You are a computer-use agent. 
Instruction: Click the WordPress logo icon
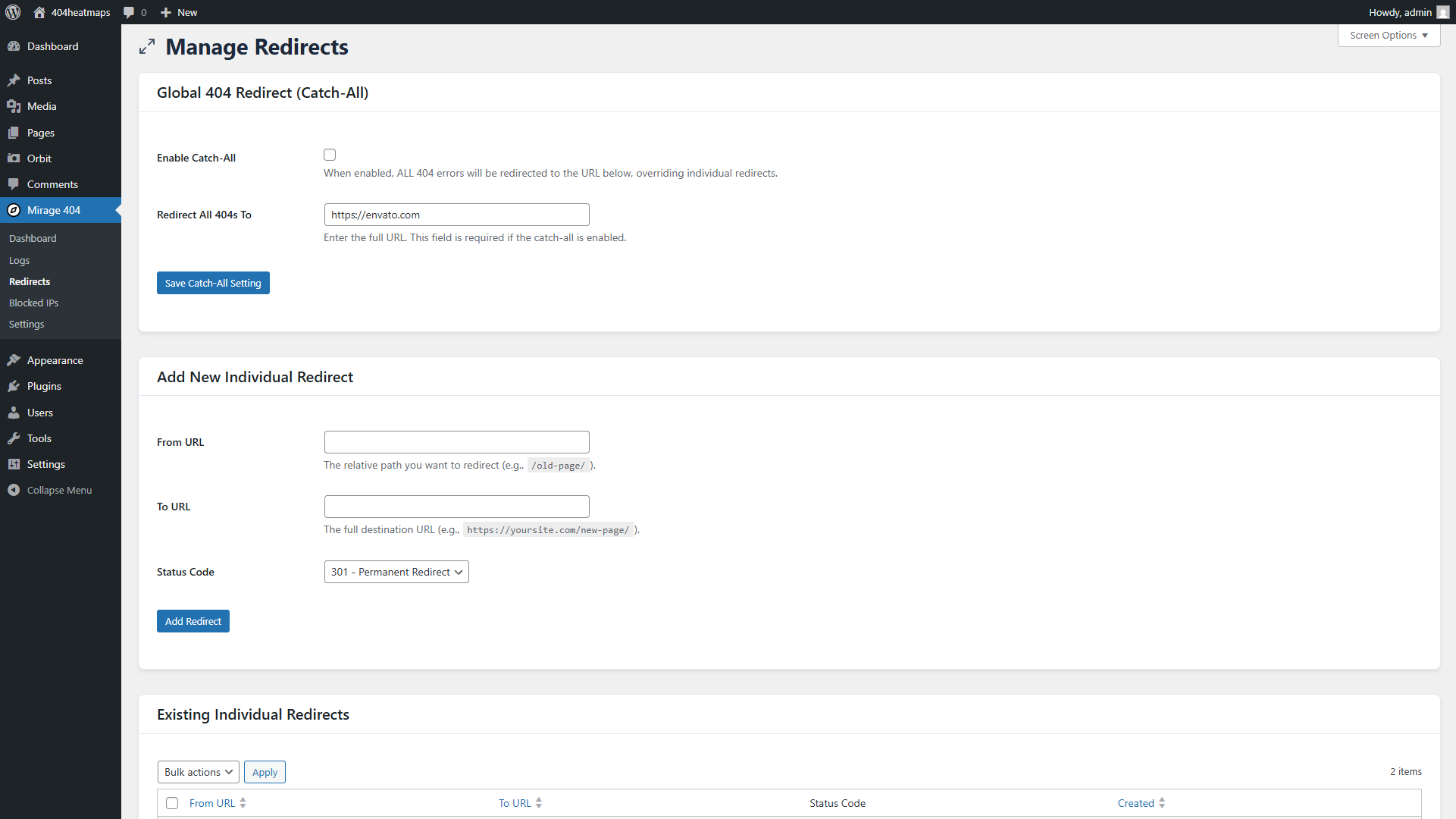pyautogui.click(x=13, y=12)
